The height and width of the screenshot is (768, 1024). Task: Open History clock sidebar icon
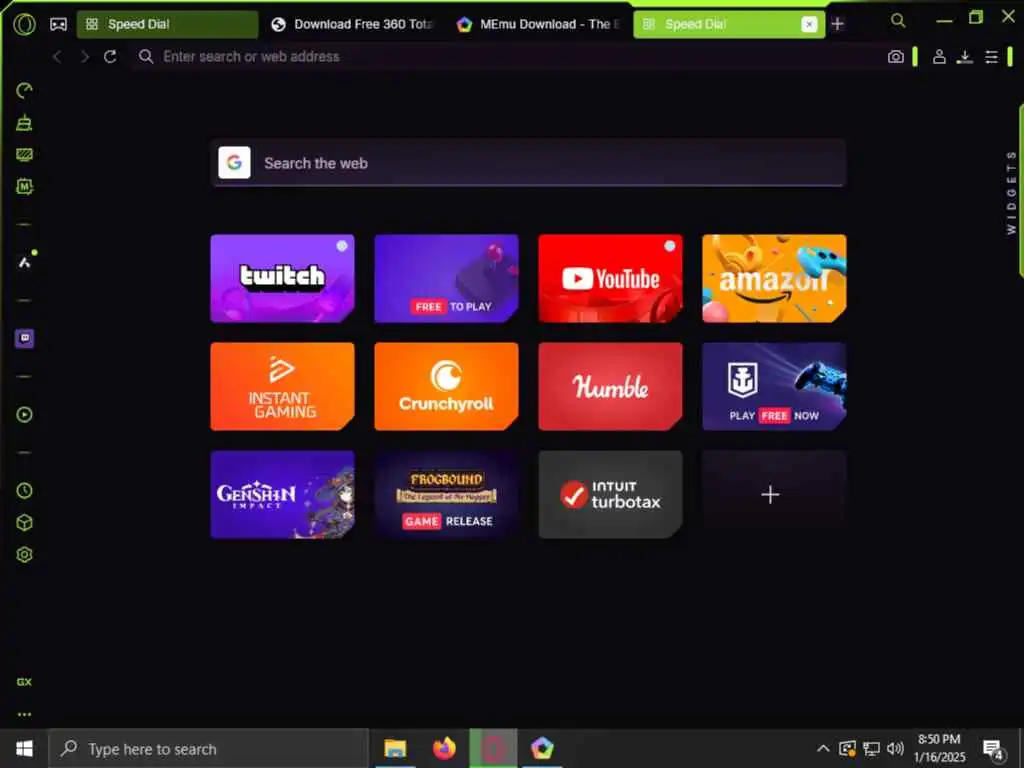point(24,490)
